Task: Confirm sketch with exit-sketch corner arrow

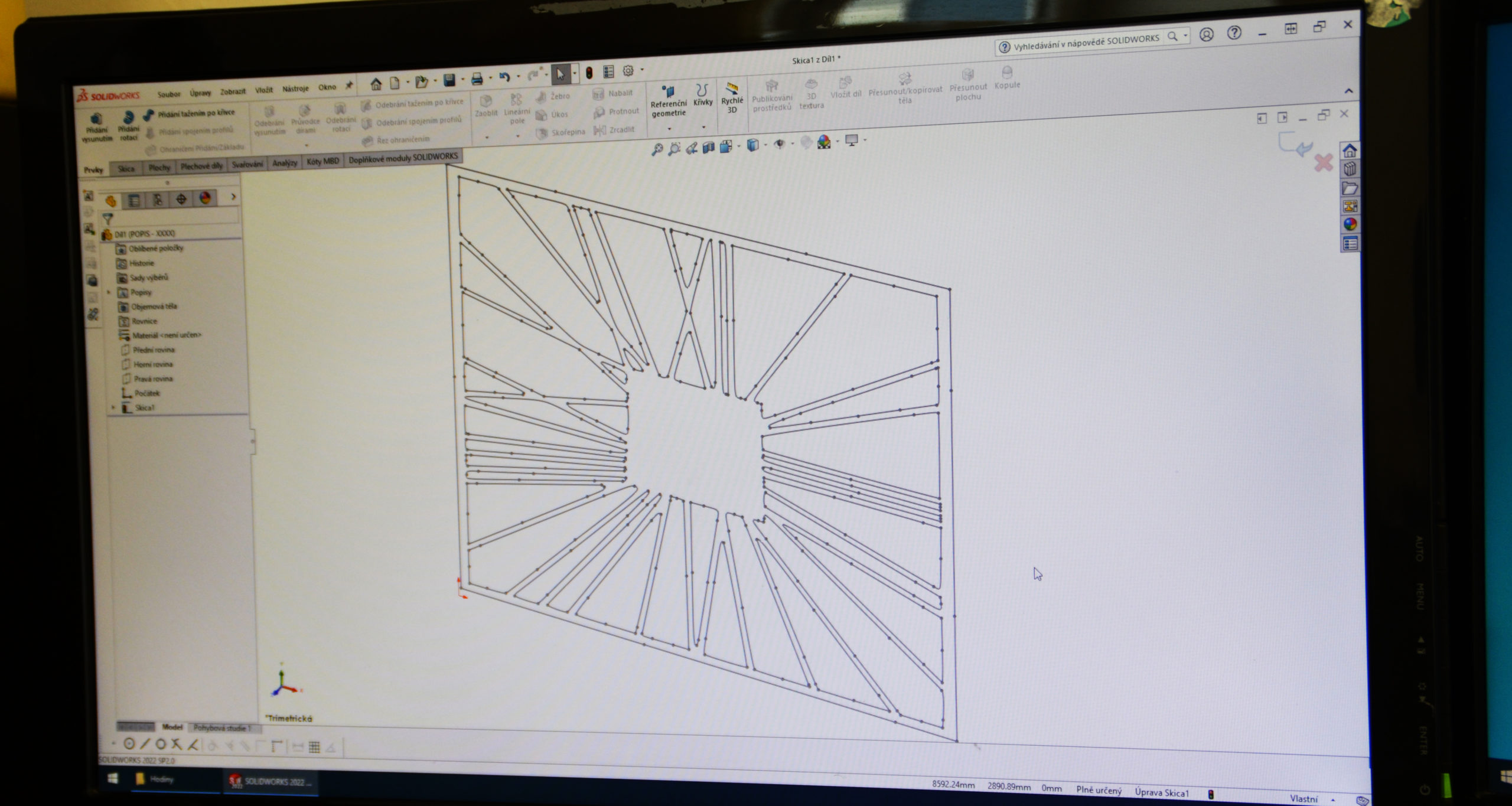Action: tap(1296, 144)
